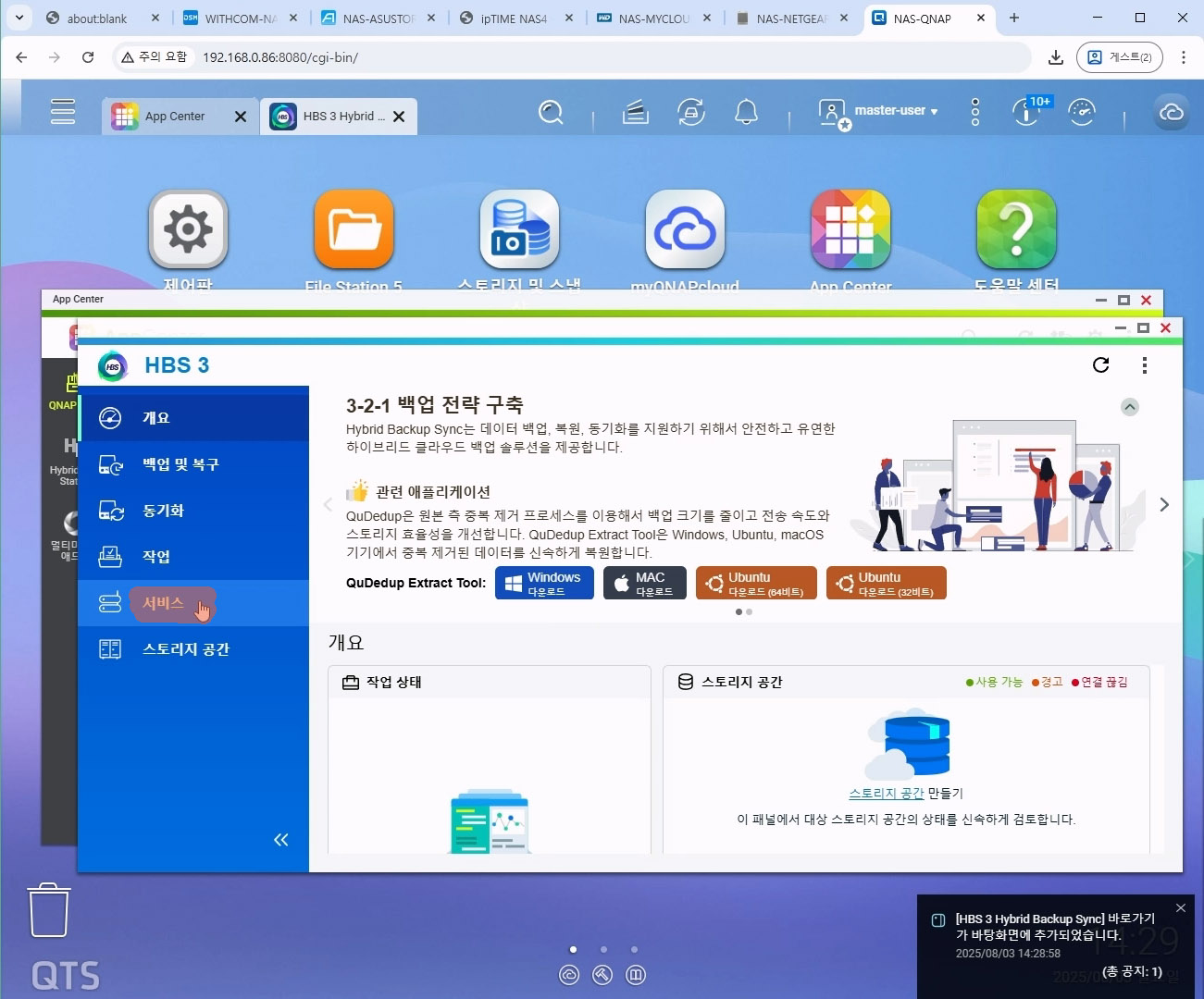Viewport: 1204px width, 999px height.
Task: Select 백업 및 복구 in the sidebar
Action: tap(180, 464)
